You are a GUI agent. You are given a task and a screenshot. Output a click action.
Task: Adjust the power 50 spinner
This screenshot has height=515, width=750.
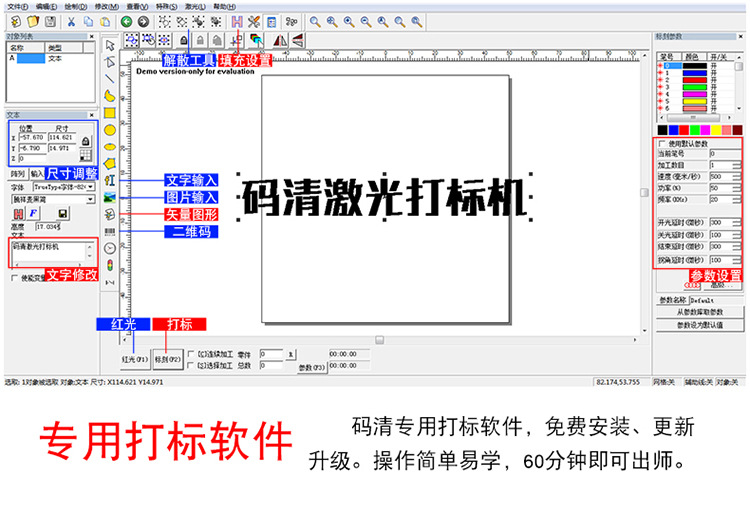coord(737,188)
